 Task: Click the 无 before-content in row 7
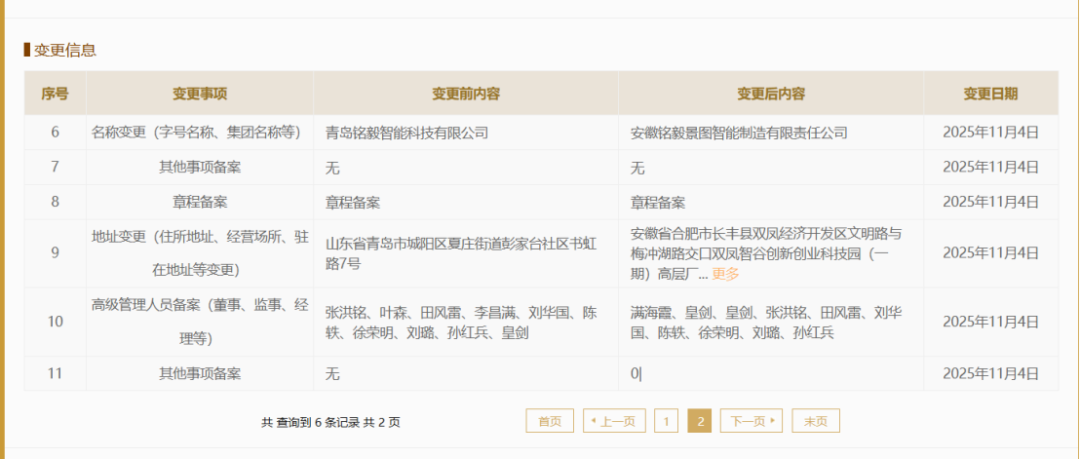[x=333, y=167]
